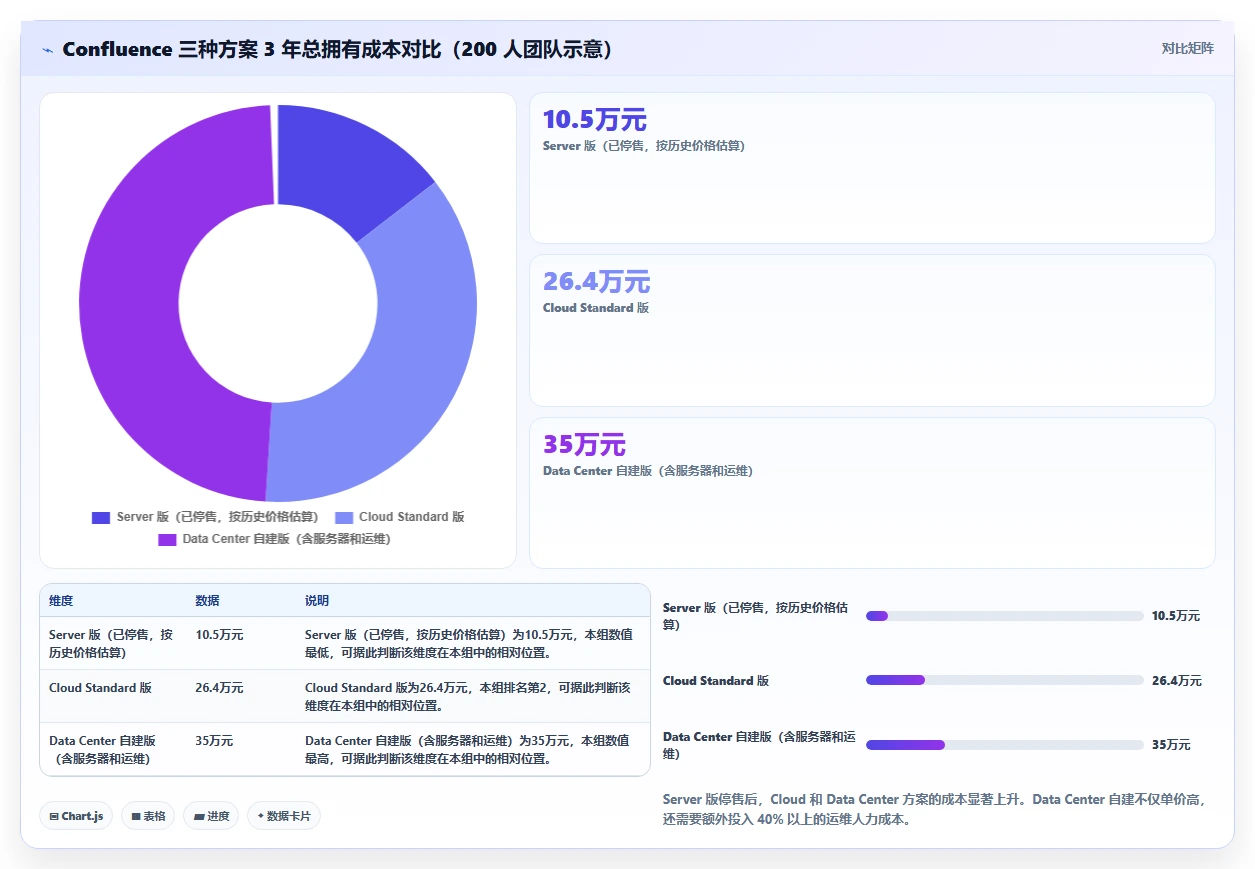Image resolution: width=1255 pixels, height=869 pixels.
Task: Click the 表格 tag chip
Action: (x=148, y=816)
